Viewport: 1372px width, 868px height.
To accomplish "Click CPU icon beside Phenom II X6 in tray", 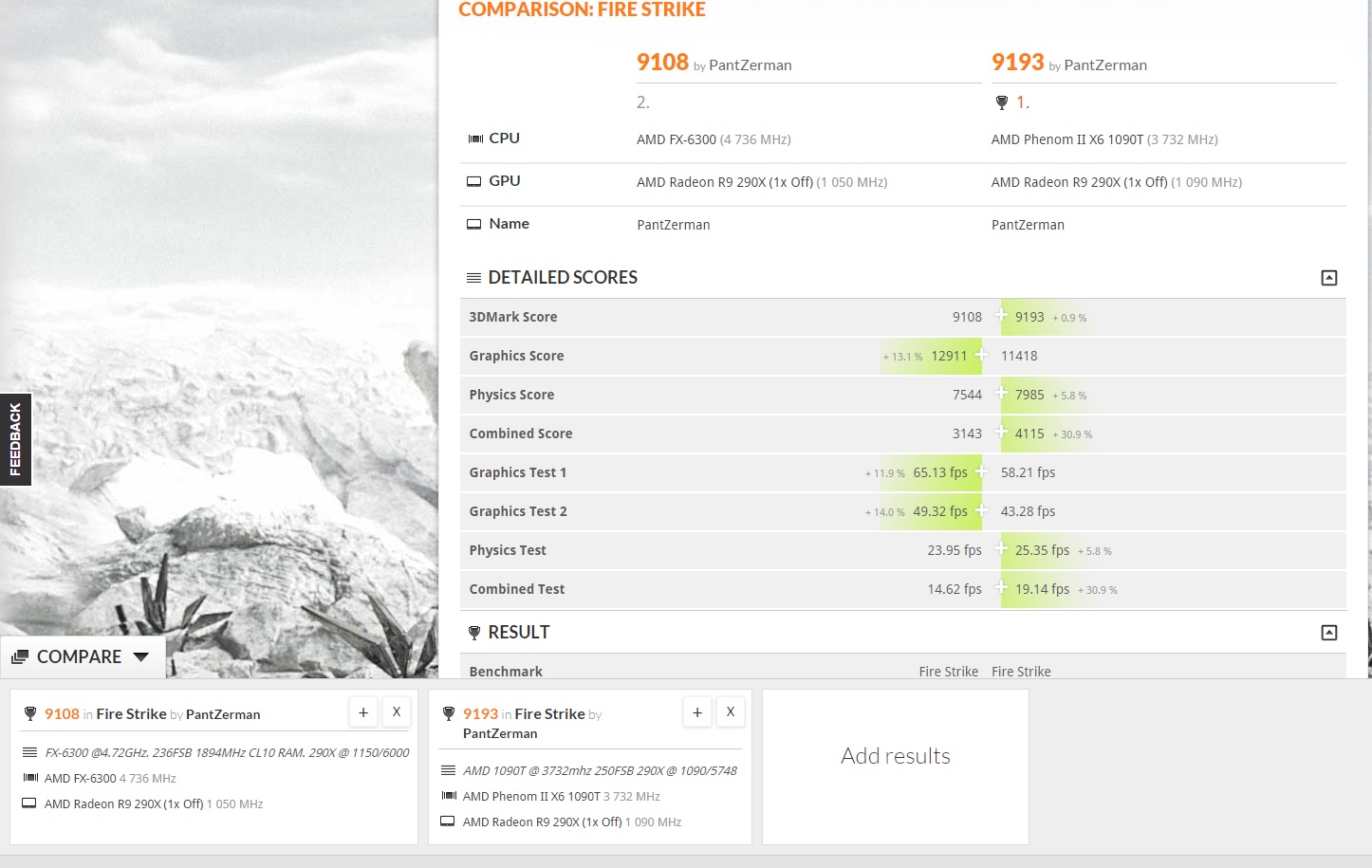I will tap(449, 796).
